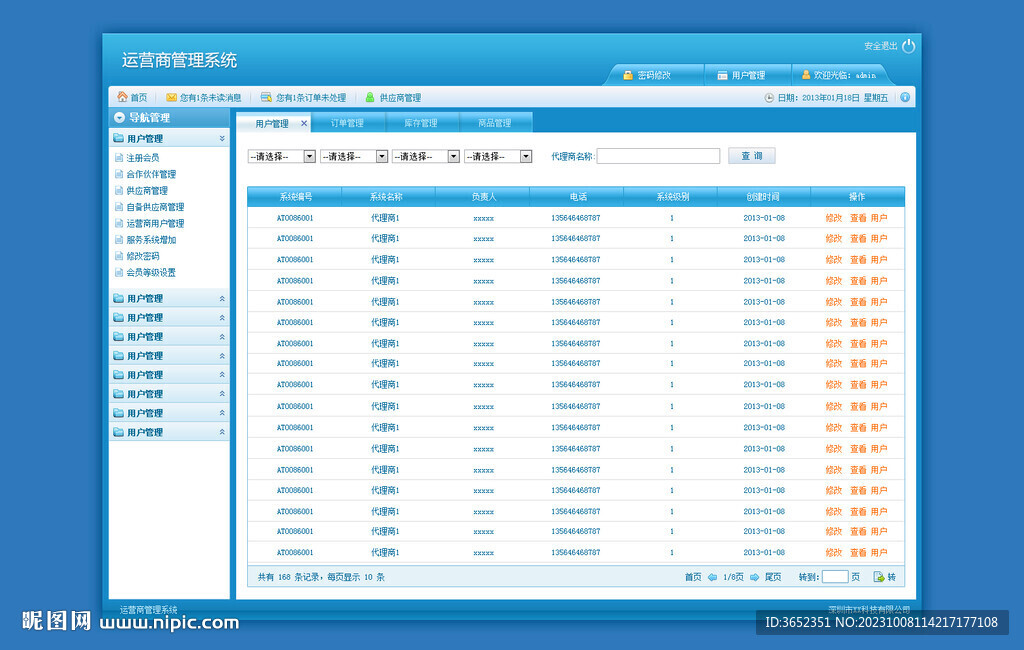
Task: Click 尾页 in the pagination bar
Action: click(x=773, y=577)
